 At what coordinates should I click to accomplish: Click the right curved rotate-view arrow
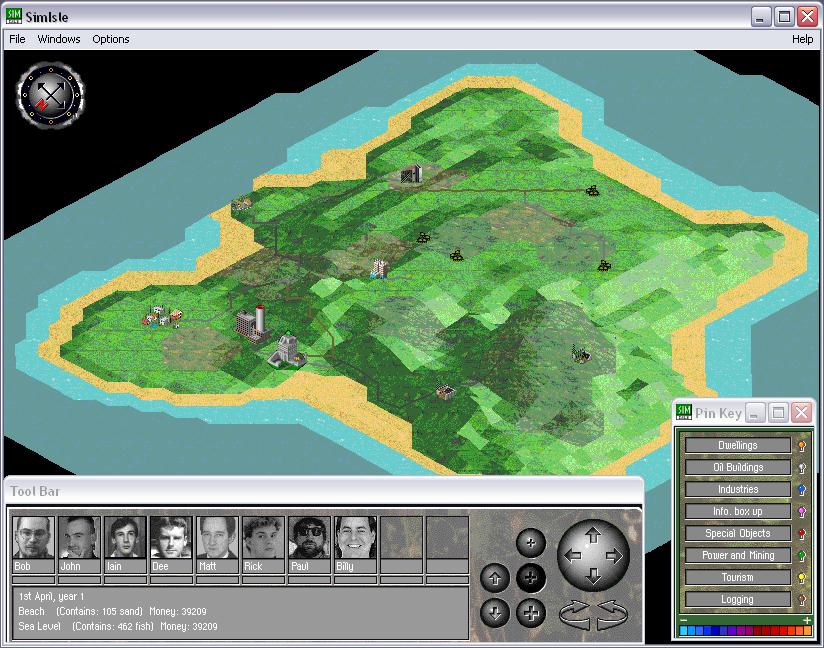click(x=612, y=614)
